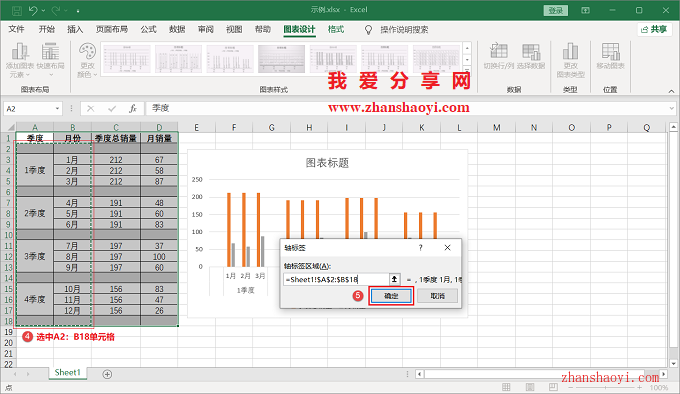Switch to the Home tab
This screenshot has width=680, height=394.
[46, 29]
